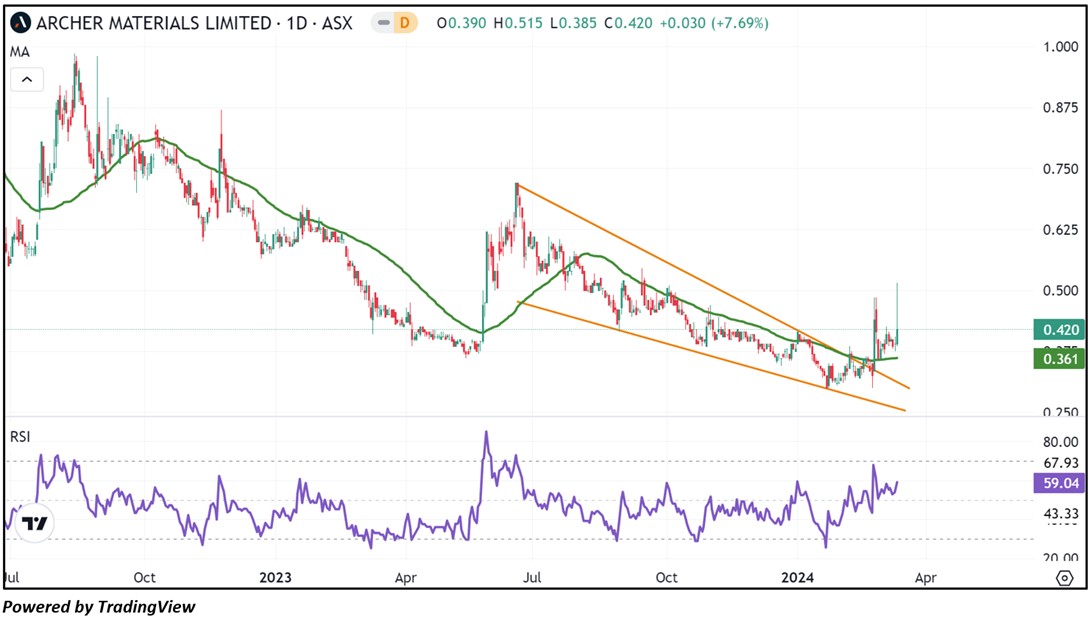The image size is (1090, 617).
Task: Click the RSI 67.93 axis label
Action: click(1061, 463)
